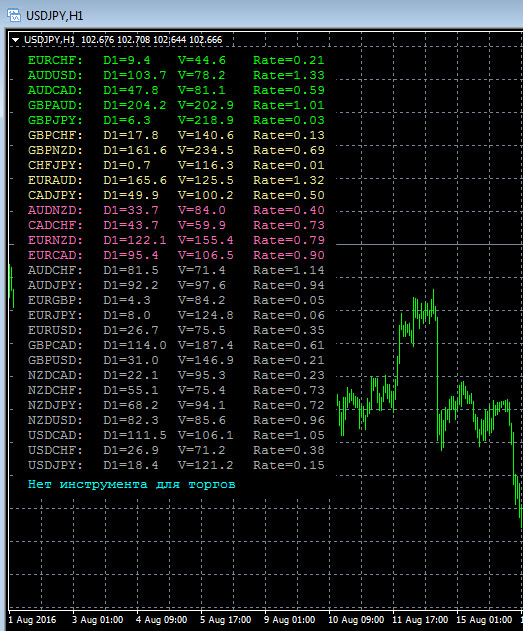The height and width of the screenshot is (631, 523).
Task: Select the EURCHF: row label
Action: tap(55, 60)
